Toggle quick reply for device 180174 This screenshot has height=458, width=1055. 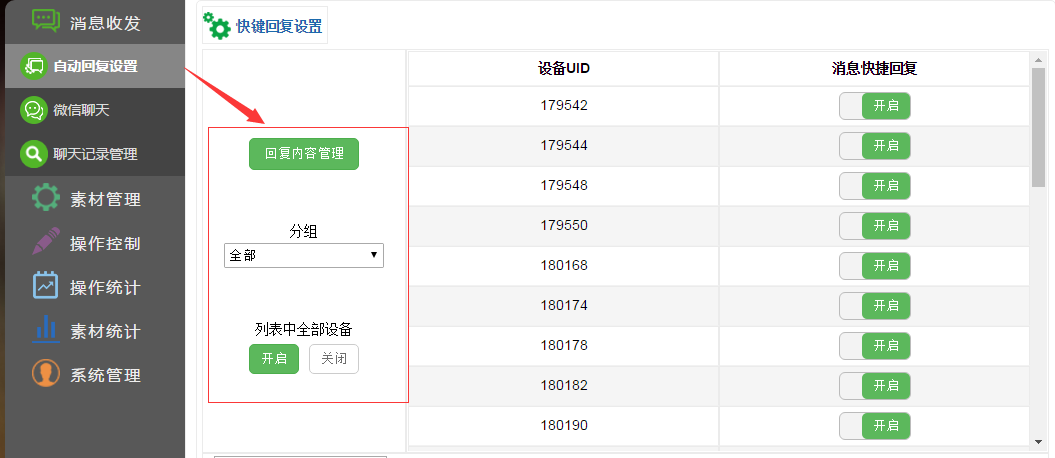[875, 306]
